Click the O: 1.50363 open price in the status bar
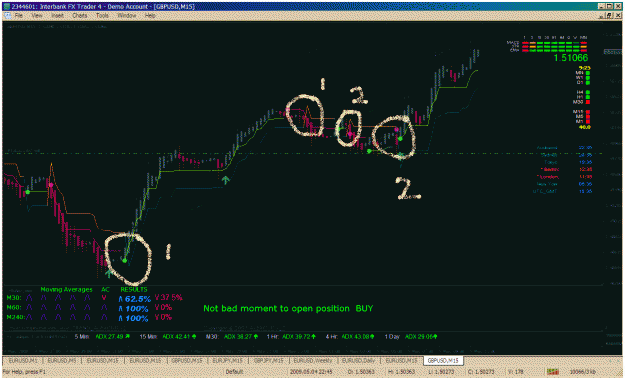 point(361,371)
